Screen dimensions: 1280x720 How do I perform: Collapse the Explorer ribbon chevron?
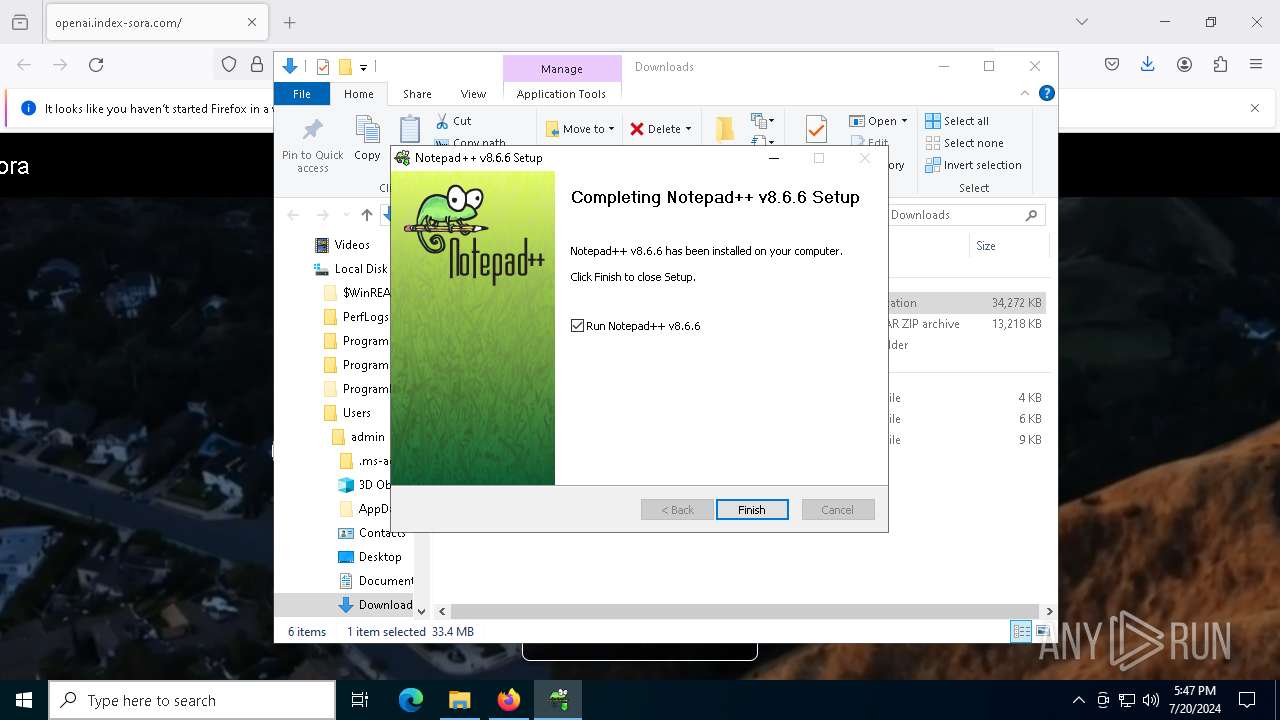(x=1024, y=93)
